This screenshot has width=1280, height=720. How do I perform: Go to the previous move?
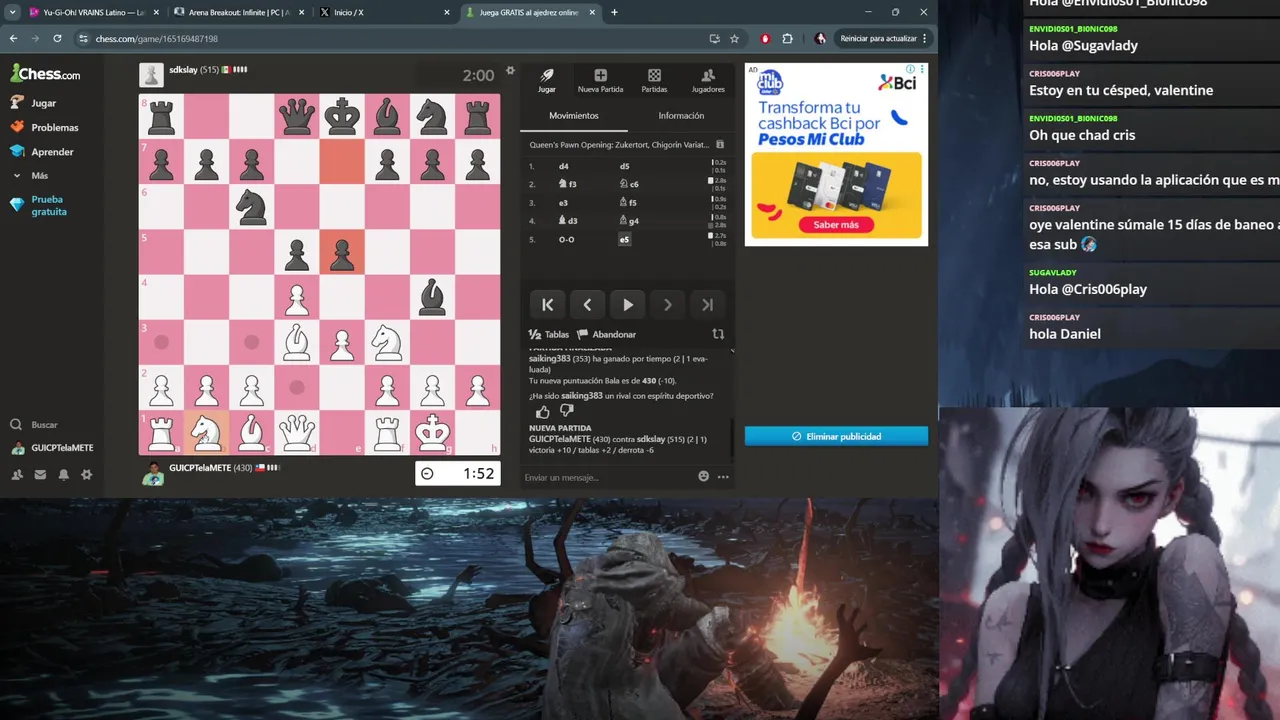tap(588, 305)
